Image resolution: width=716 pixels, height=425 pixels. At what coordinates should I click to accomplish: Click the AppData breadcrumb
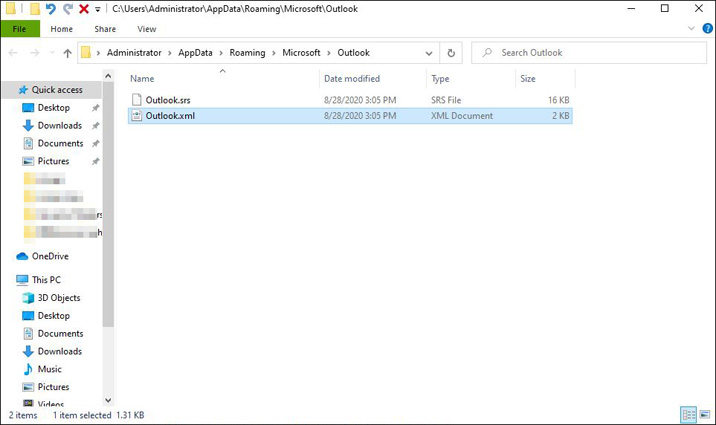click(x=195, y=52)
